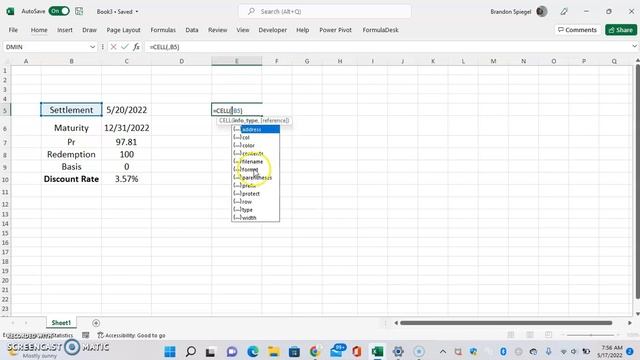Add a new sheet with plus icon
The image size is (640, 360).
(x=96, y=323)
